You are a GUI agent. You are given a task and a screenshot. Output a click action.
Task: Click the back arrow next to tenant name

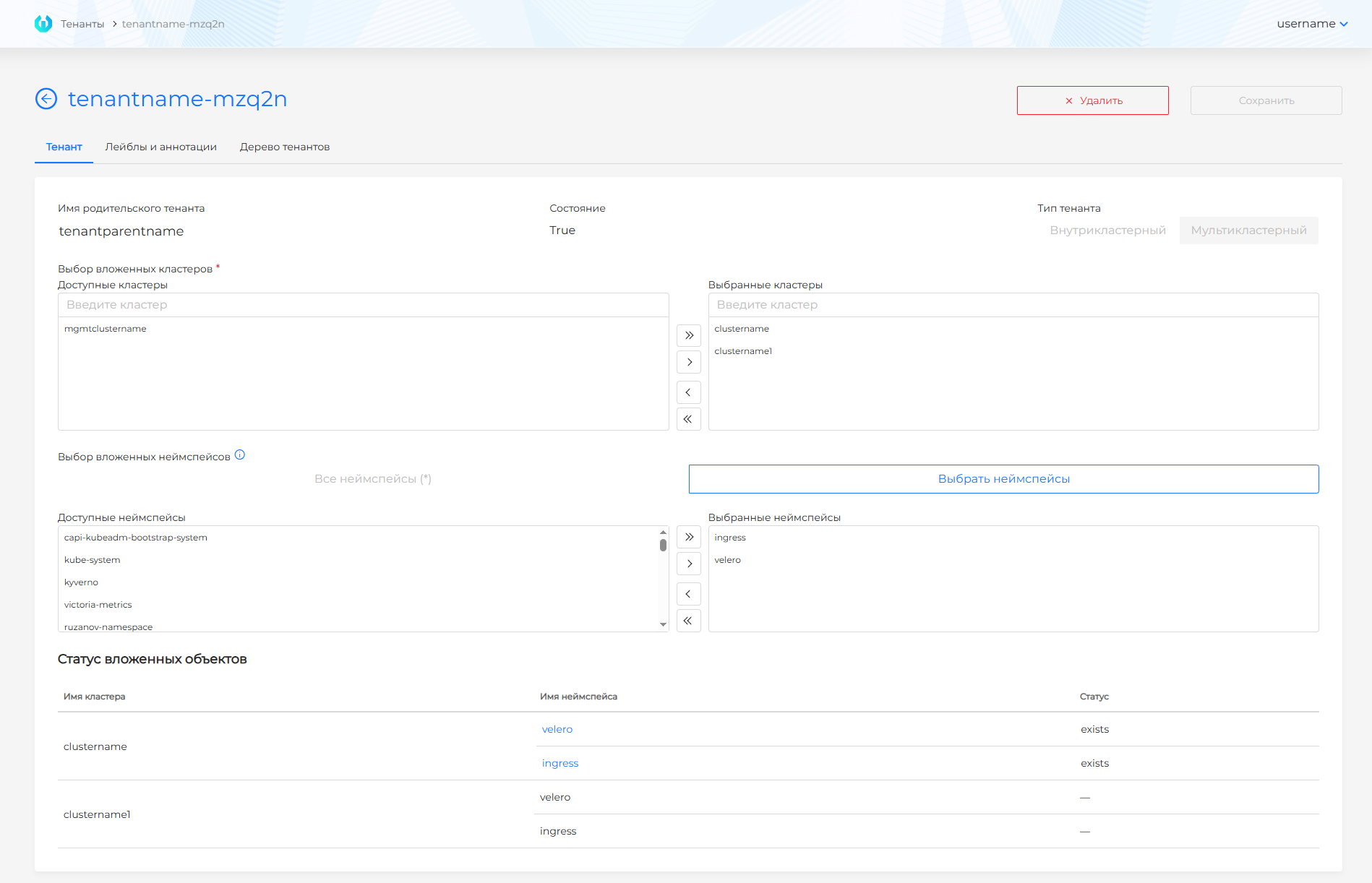46,99
